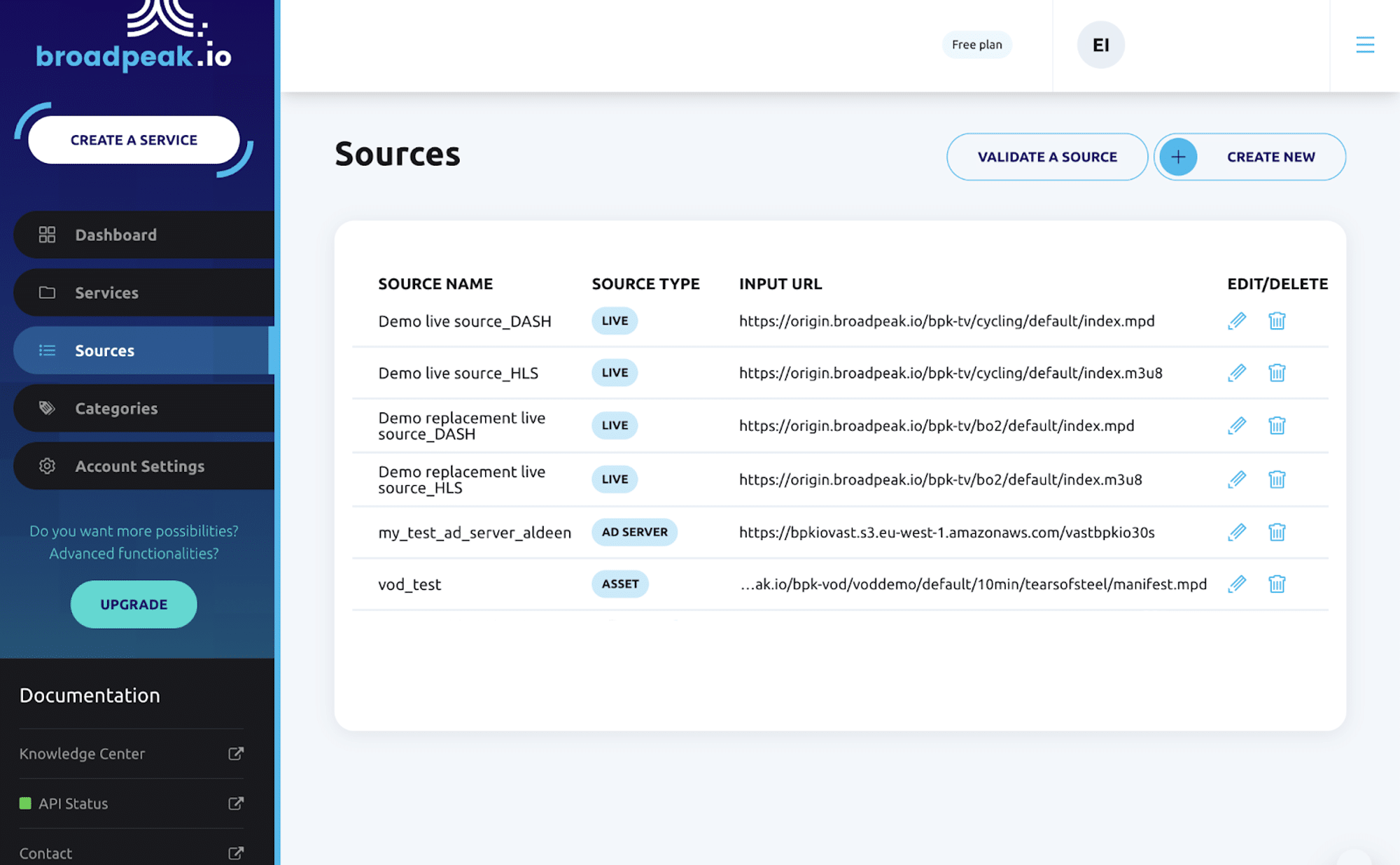Select Dashboard in the sidebar navigation
Image resolution: width=1400 pixels, height=865 pixels.
point(115,234)
